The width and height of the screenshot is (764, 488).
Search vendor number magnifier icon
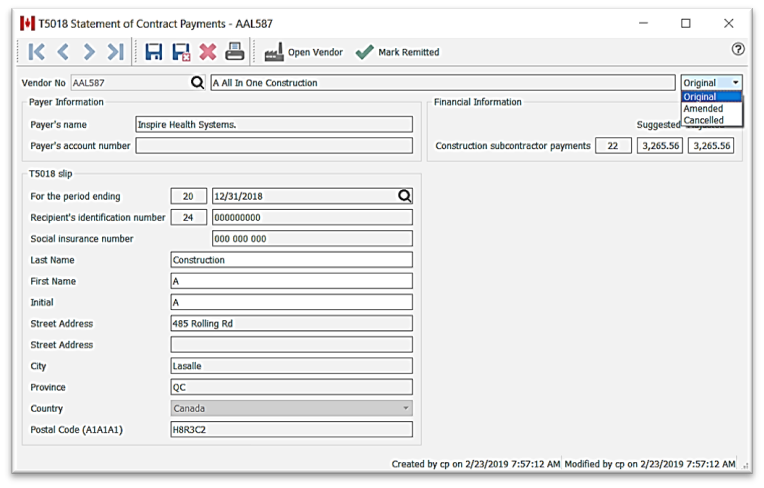click(197, 83)
